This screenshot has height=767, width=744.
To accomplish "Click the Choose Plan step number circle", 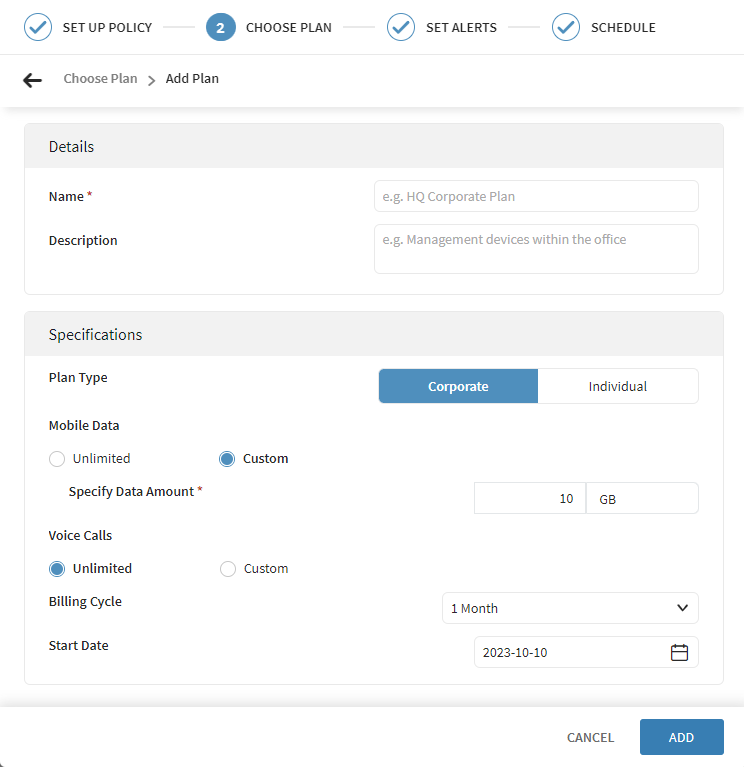I will pos(220,27).
